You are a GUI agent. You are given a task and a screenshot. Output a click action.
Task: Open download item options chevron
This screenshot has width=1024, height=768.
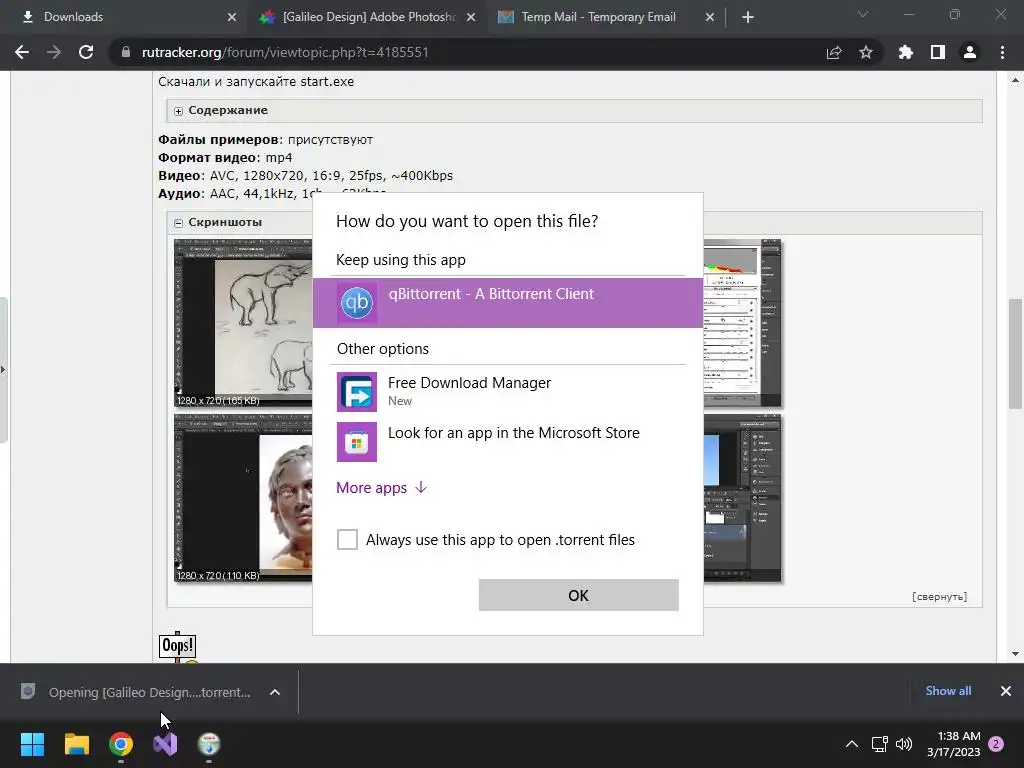coord(275,692)
